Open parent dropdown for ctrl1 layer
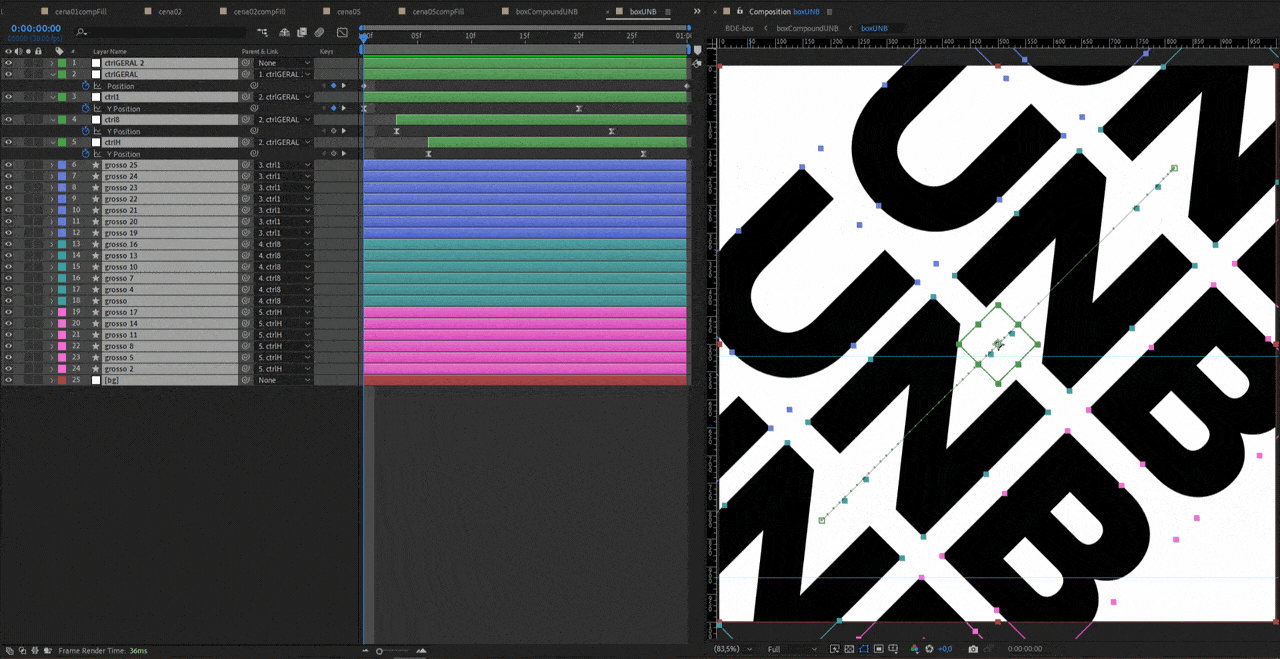This screenshot has height=659, width=1280. click(x=284, y=97)
